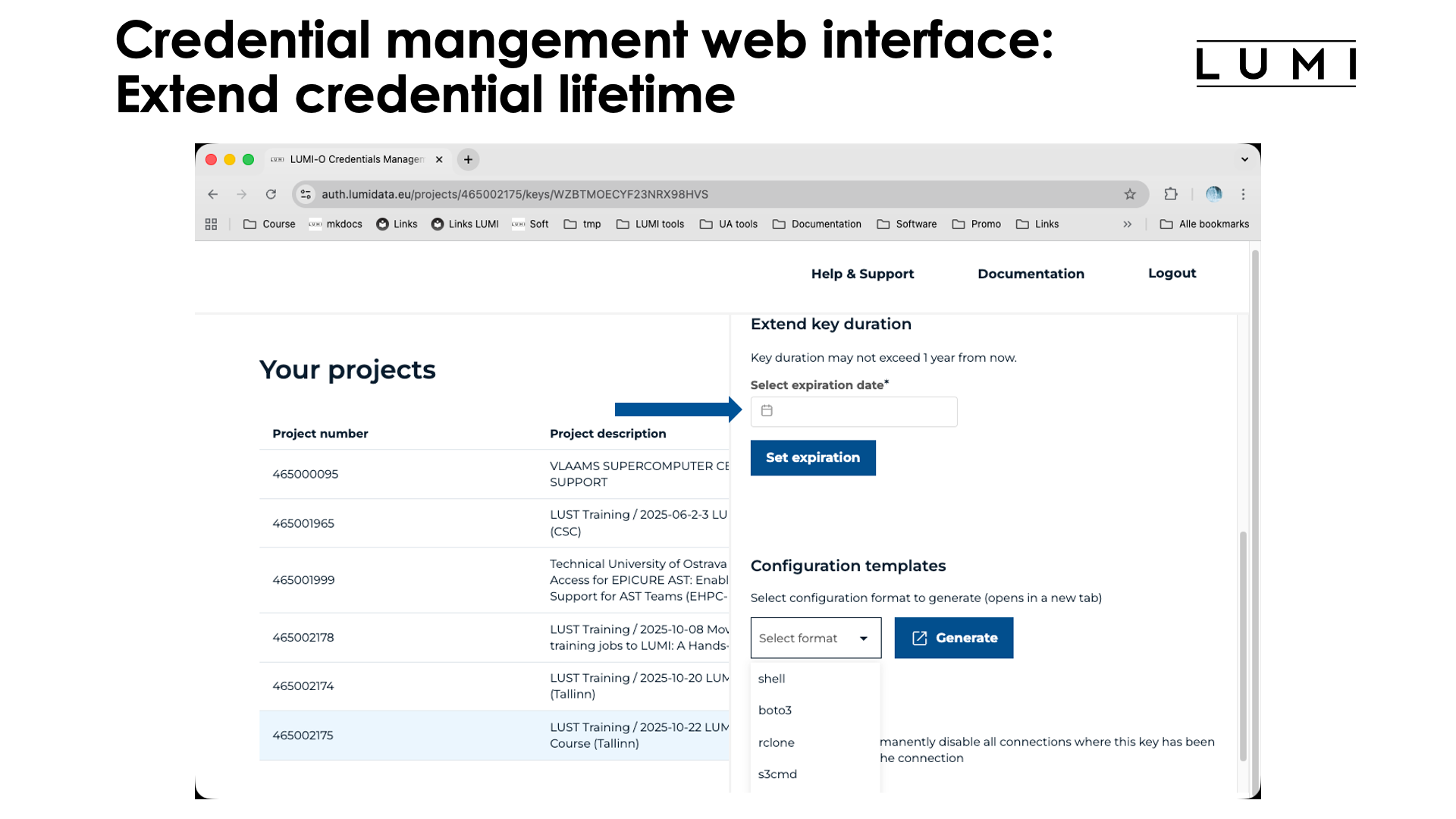Click the browser forward arrow

coord(241,194)
